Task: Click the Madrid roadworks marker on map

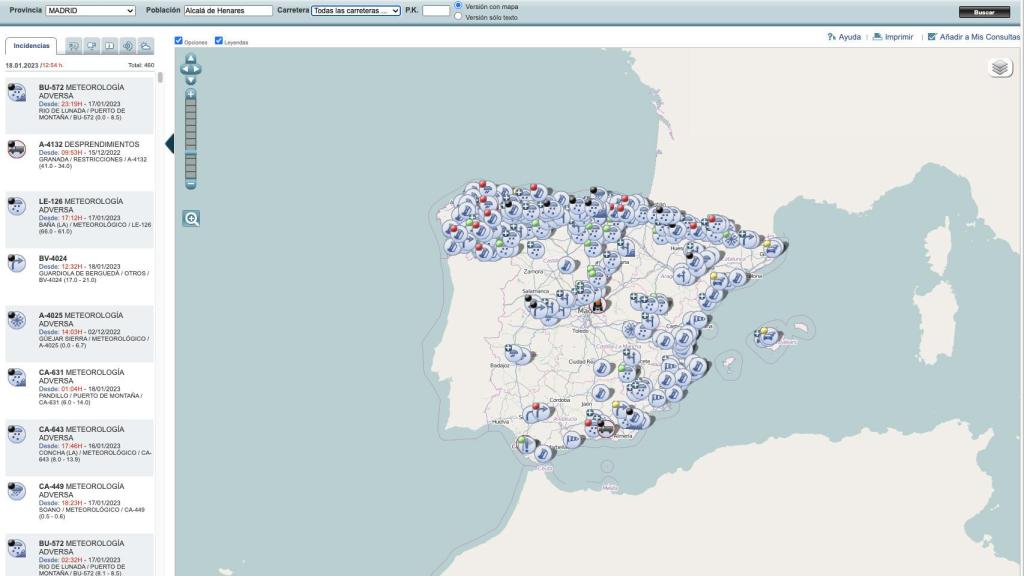Action: [597, 305]
